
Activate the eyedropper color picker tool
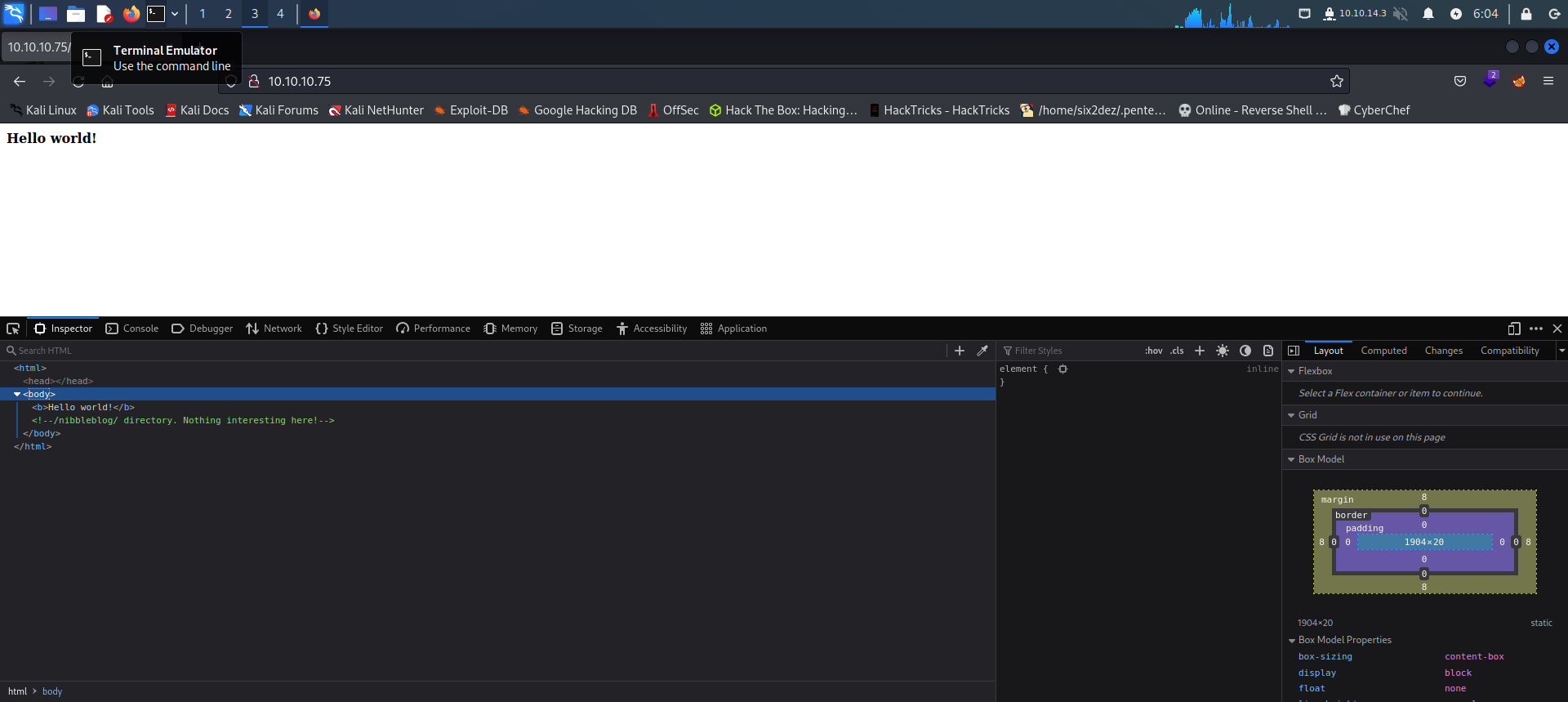tap(982, 351)
